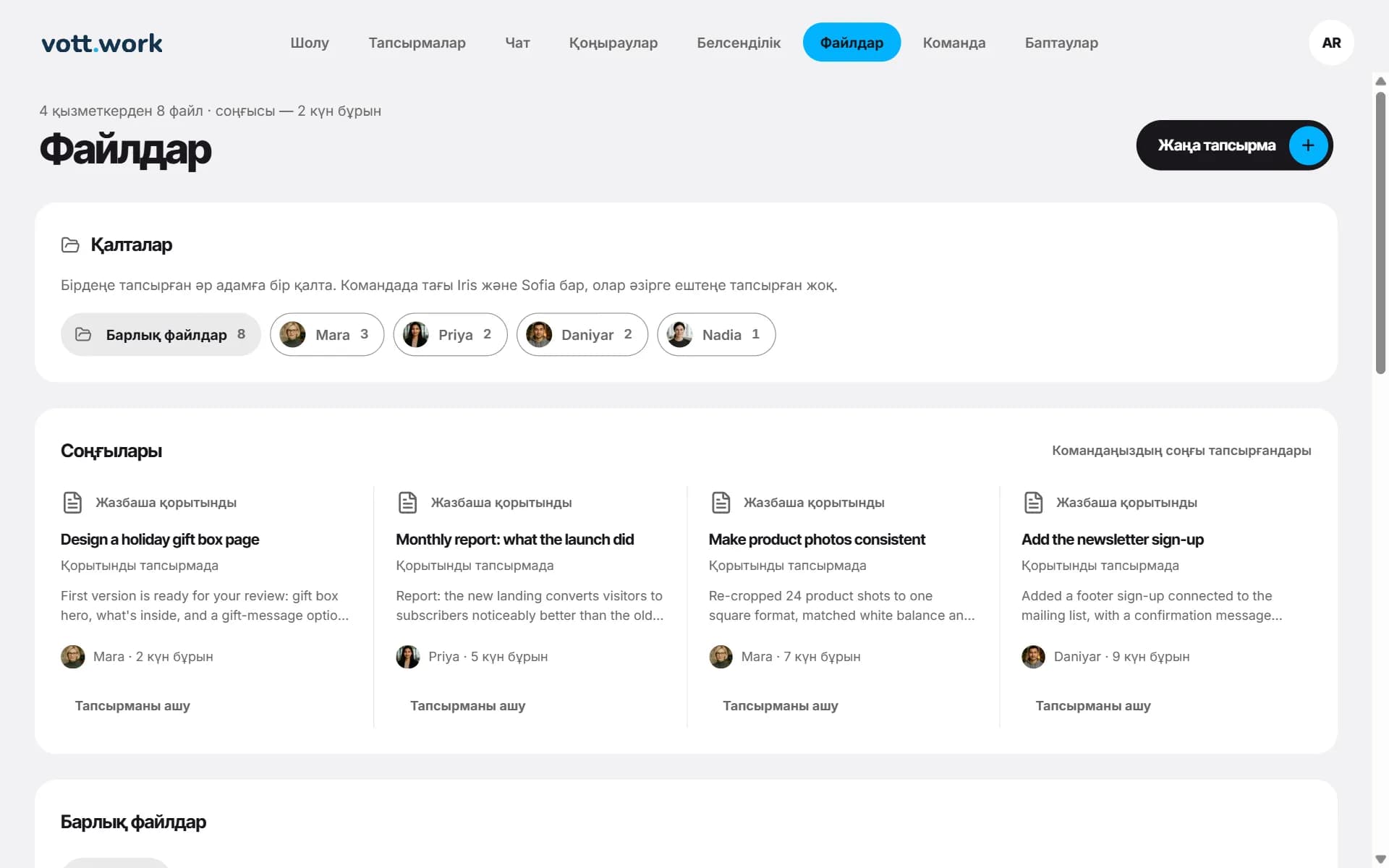The image size is (1389, 868).
Task: Click Daniyar's avatar next to 9 күн бұрын
Action: 1033,657
